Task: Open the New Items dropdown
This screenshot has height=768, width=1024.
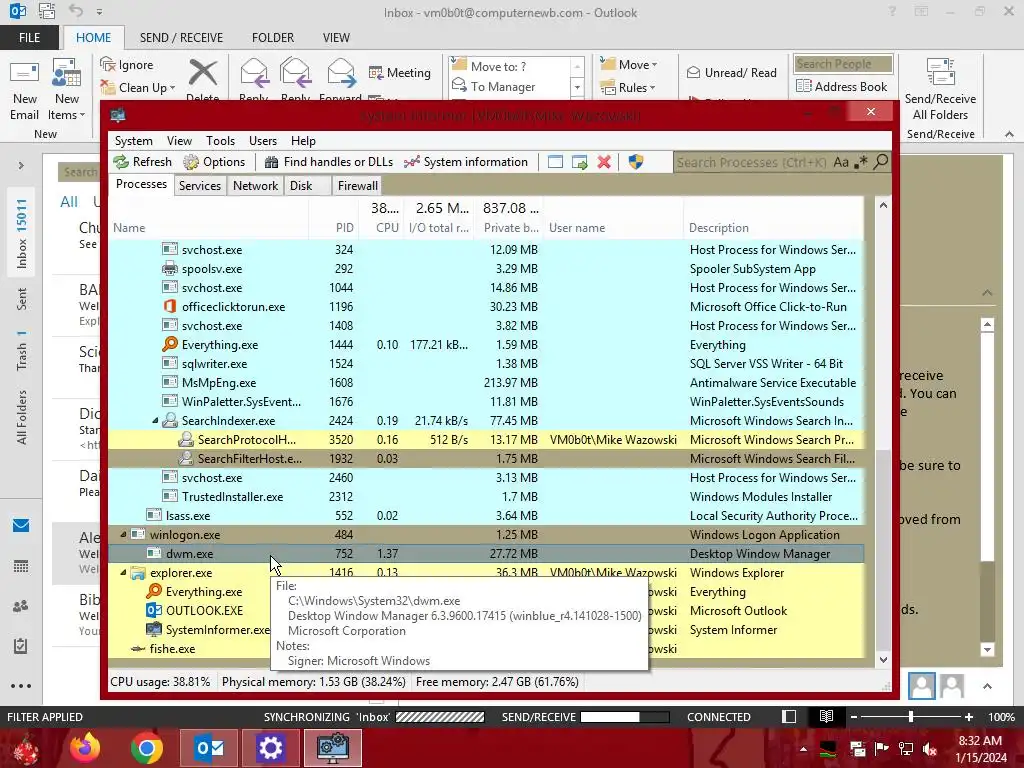Action: point(67,90)
